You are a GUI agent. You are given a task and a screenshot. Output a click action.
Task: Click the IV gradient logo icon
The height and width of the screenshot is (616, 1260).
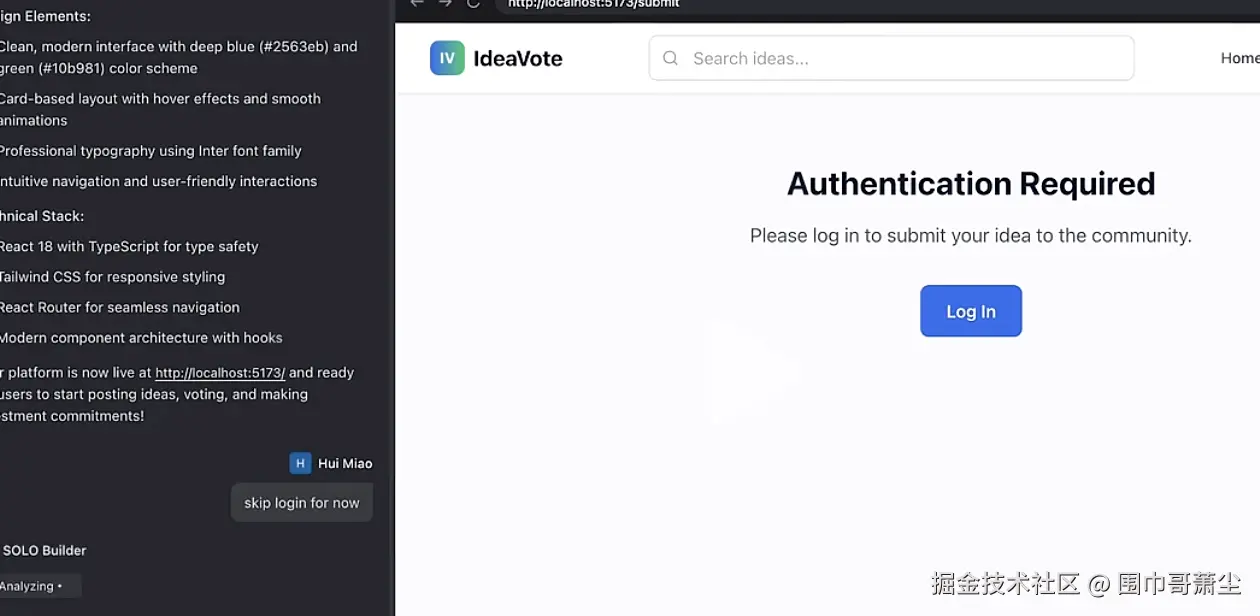447,58
